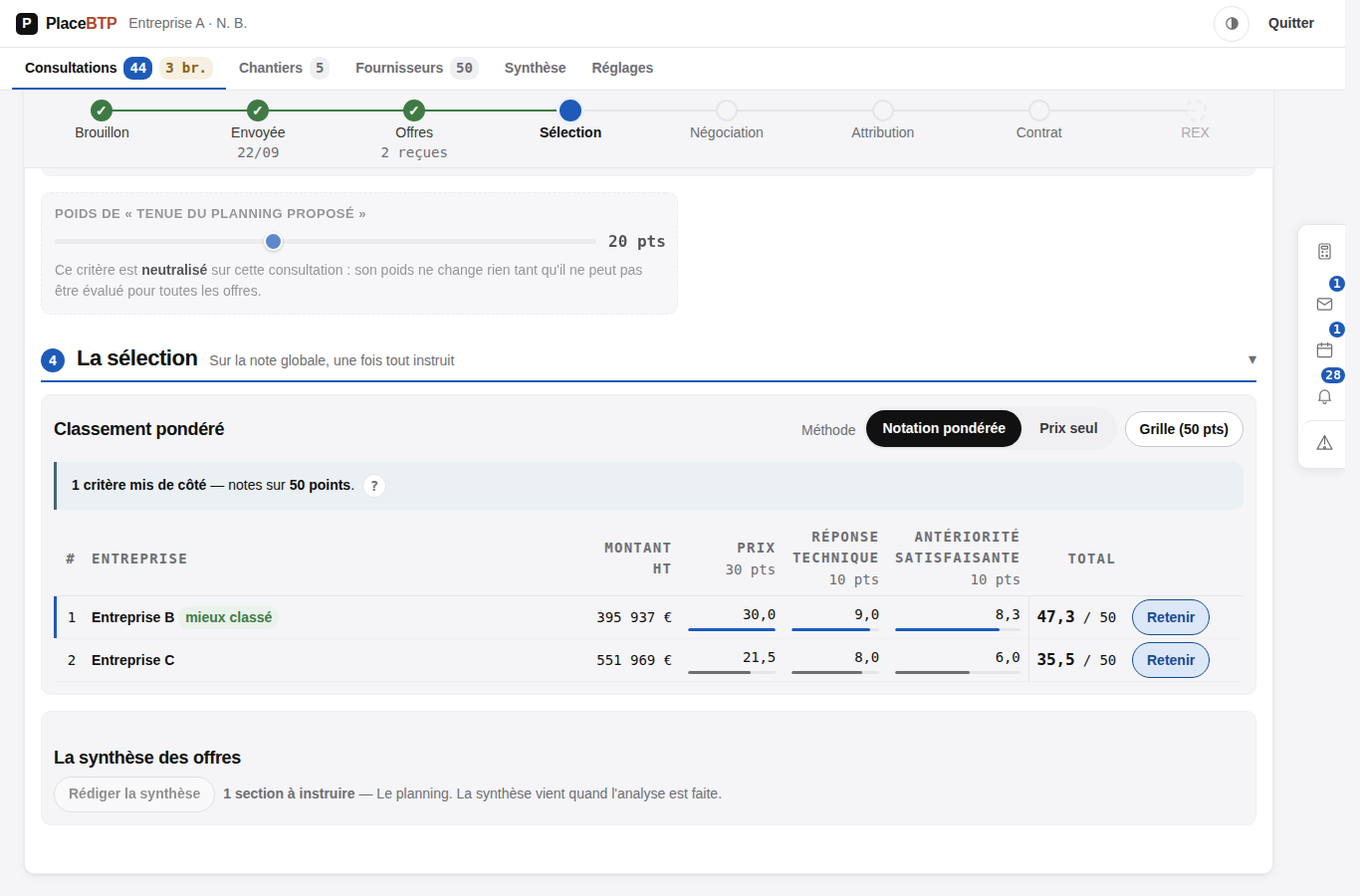Screen dimensions: 1360x896
Task: Click the 3 br. badge
Action: pyautogui.click(x=186, y=68)
